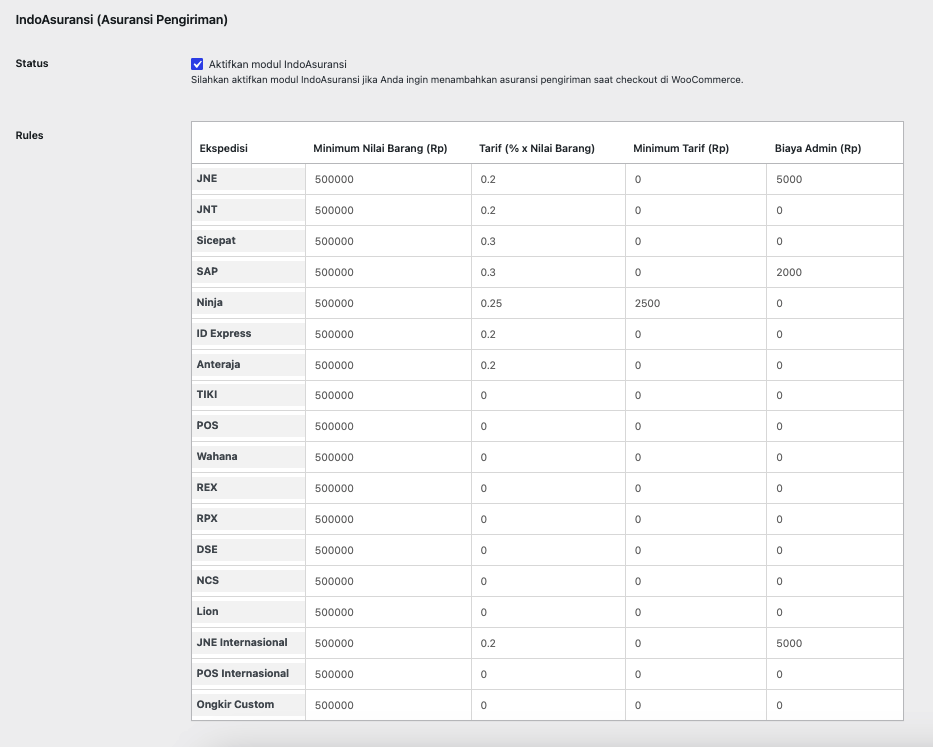Click the Ekspedisi column header

(224, 148)
